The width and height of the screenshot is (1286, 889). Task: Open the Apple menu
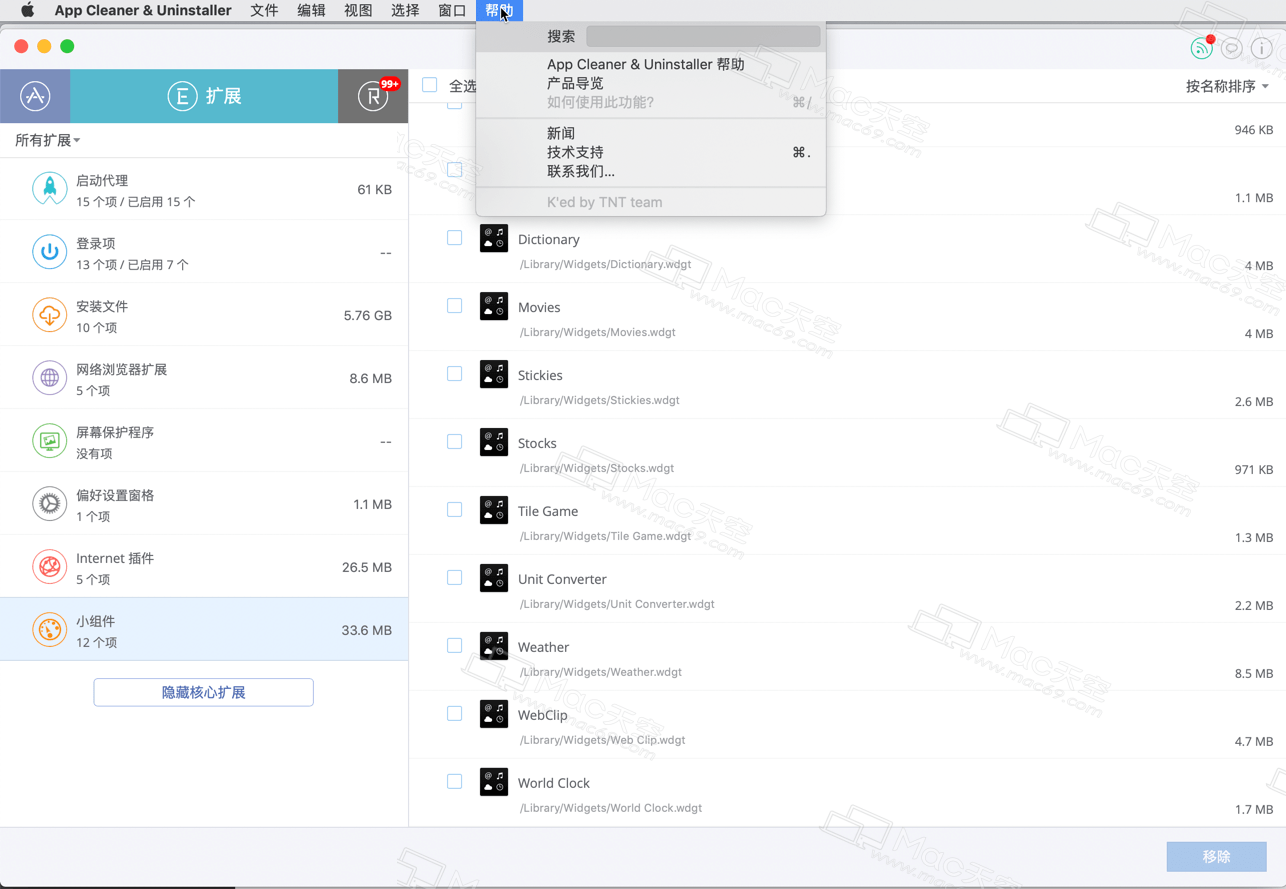pos(27,10)
